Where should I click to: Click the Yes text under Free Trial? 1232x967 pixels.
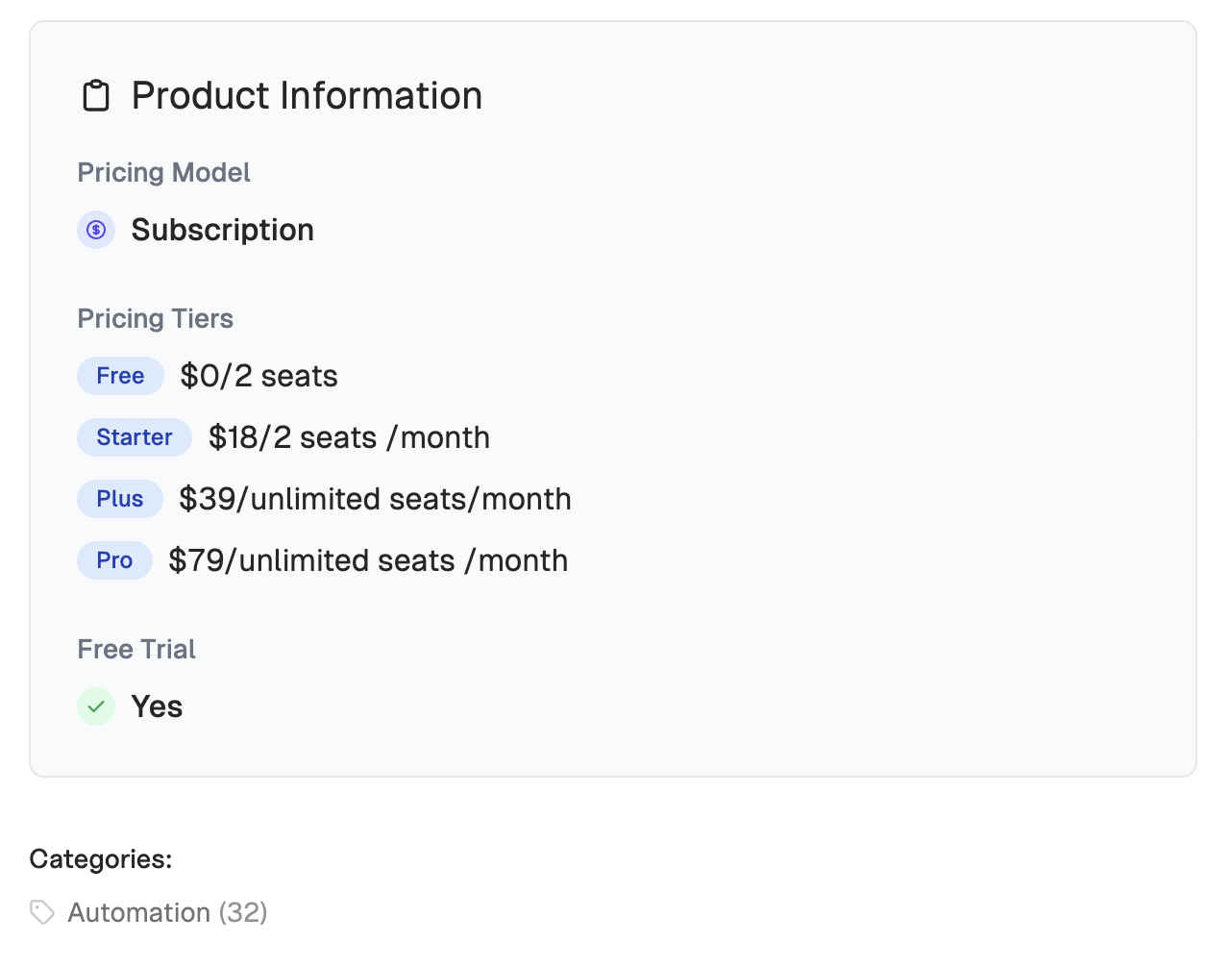coord(157,707)
